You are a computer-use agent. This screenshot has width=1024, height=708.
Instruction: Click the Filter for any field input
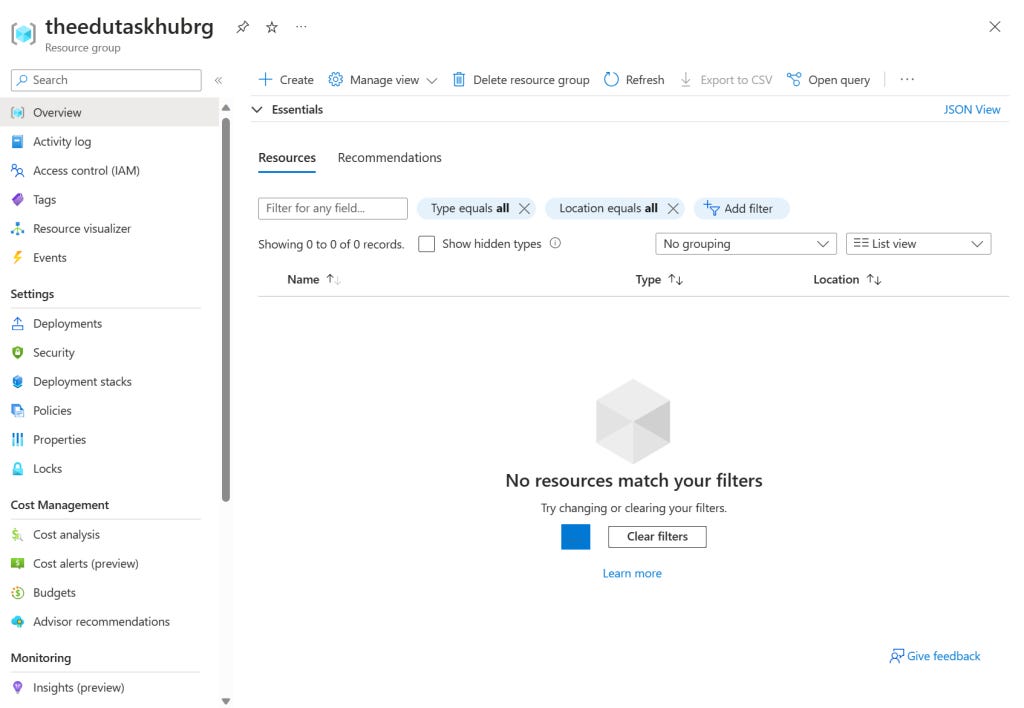332,208
